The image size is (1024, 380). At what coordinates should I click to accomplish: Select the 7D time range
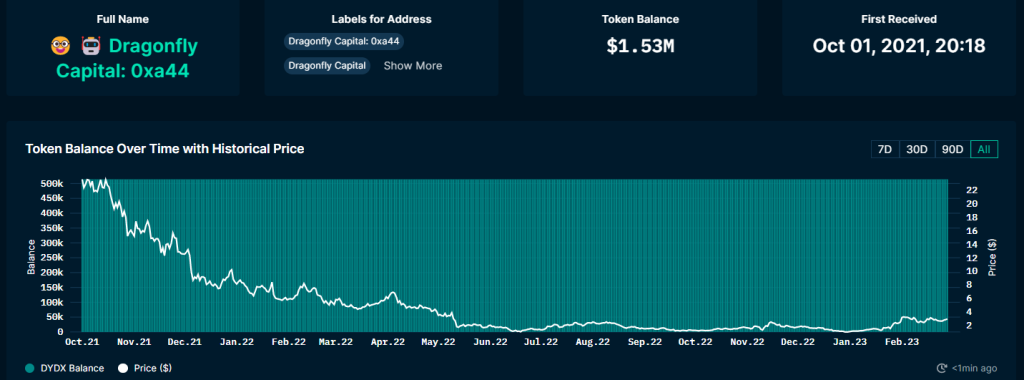click(885, 149)
